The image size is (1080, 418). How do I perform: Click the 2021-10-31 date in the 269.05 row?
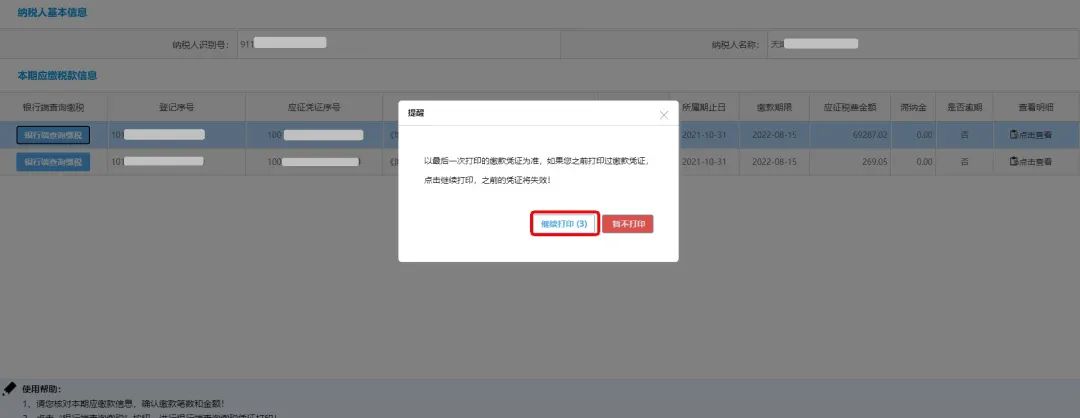click(x=705, y=162)
